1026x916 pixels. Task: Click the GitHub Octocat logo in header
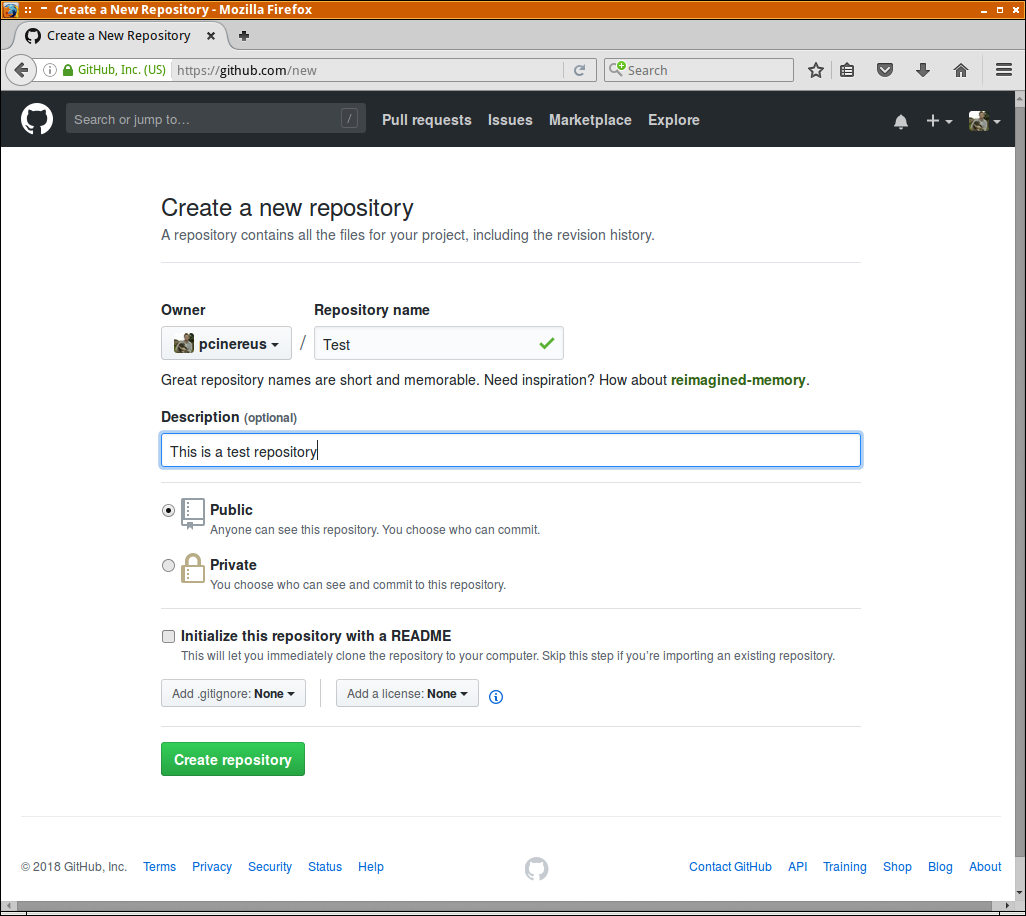pyautogui.click(x=37, y=119)
